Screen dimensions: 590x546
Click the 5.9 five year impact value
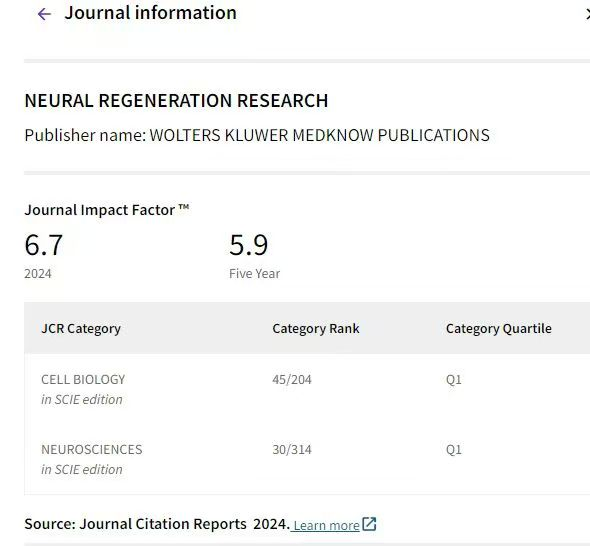248,245
